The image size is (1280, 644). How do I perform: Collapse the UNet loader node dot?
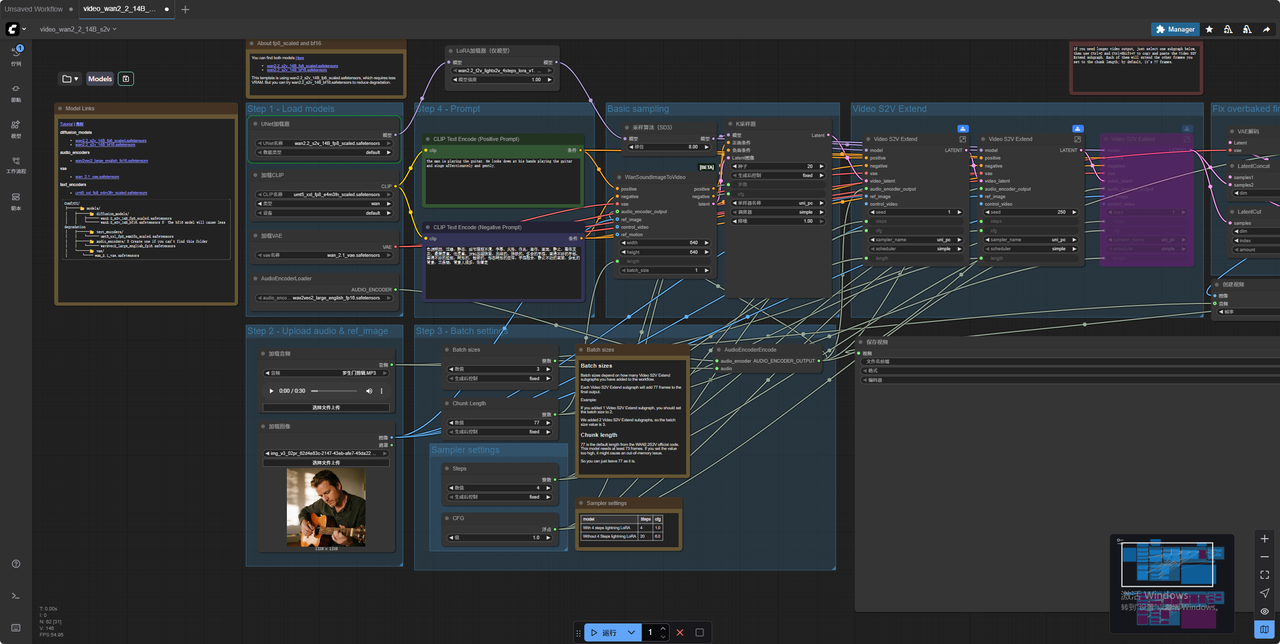pos(254,124)
